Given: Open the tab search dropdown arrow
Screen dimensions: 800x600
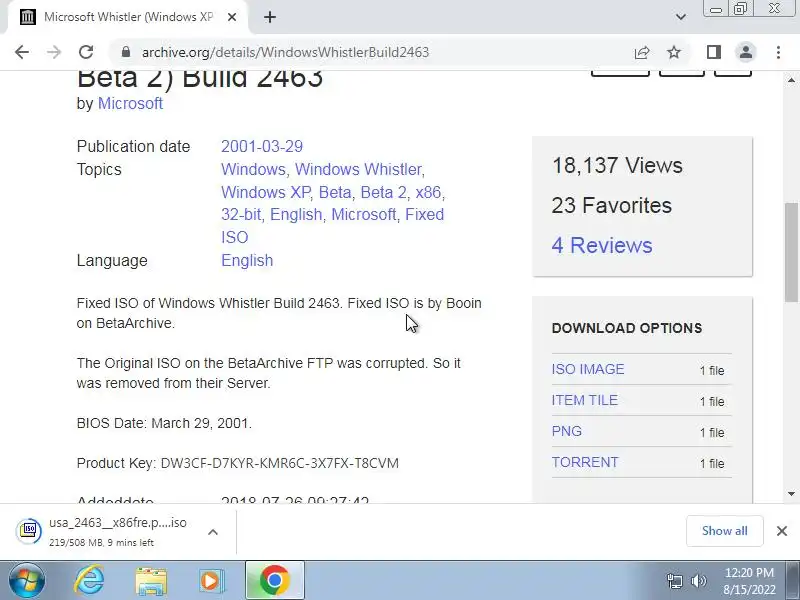Looking at the screenshot, I should 681,17.
